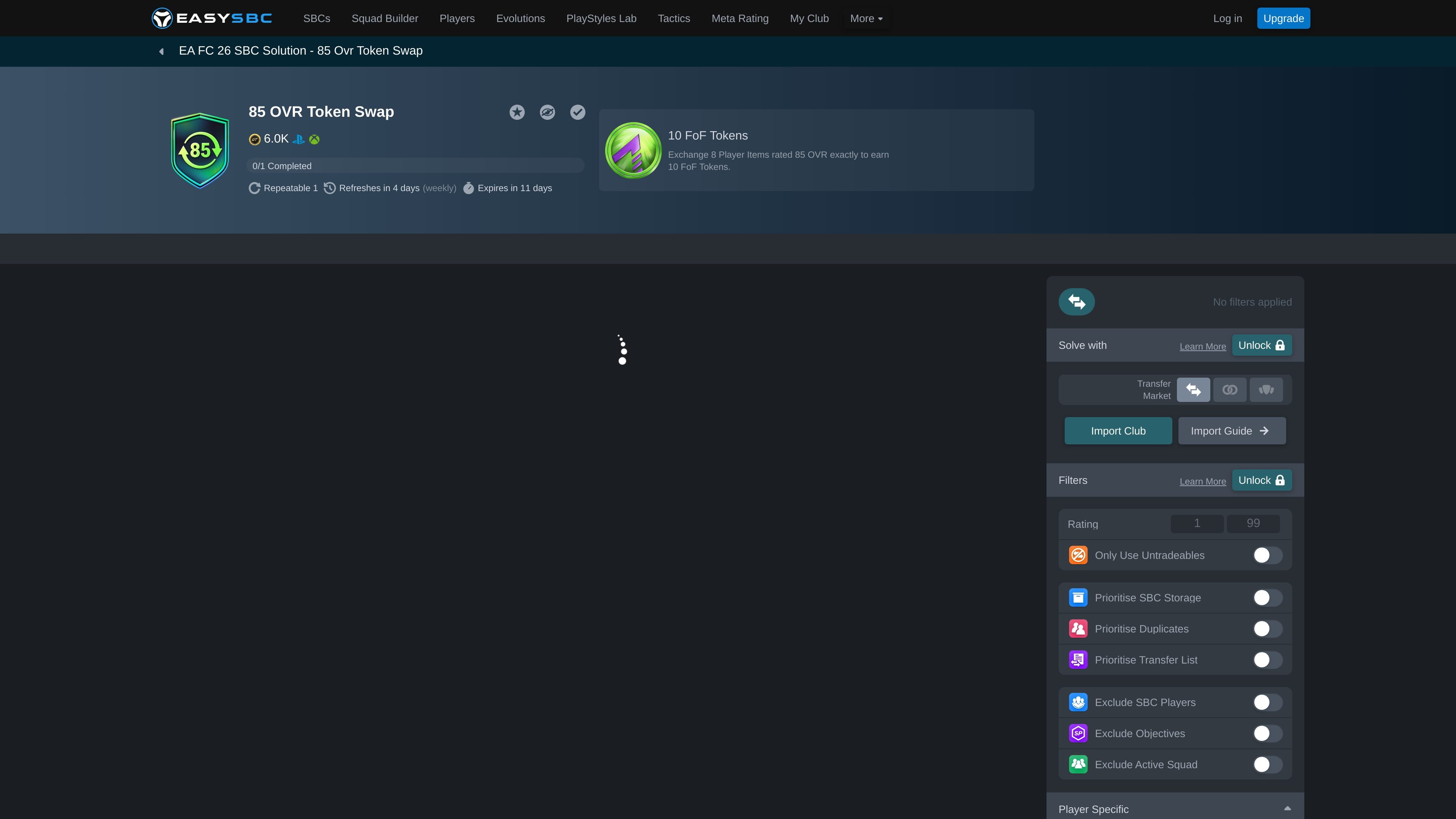Click the minimum Rating field showing 1

pyautogui.click(x=1197, y=523)
